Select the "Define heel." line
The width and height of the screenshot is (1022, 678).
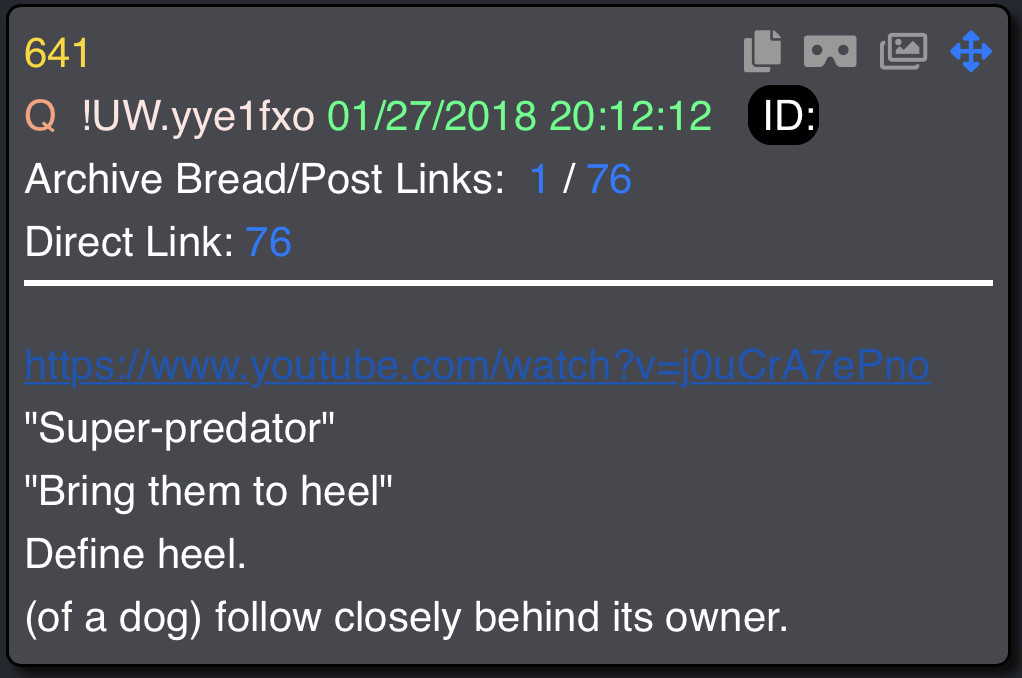pos(136,554)
